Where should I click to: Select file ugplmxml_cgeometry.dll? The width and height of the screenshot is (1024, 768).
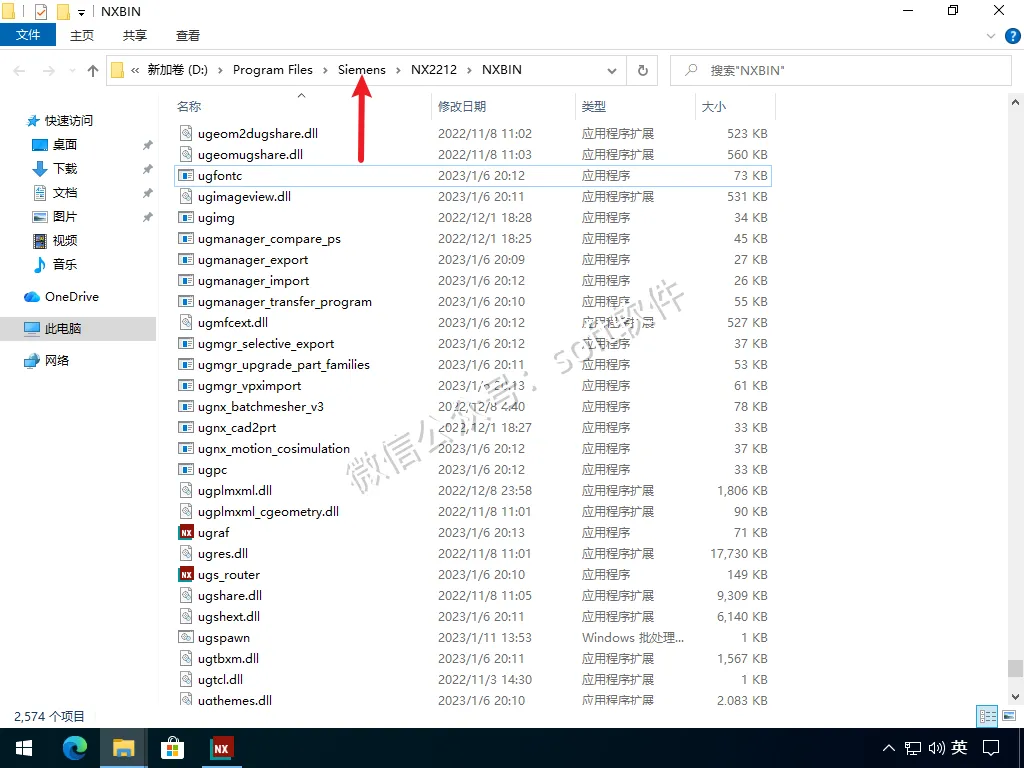[x=268, y=512]
